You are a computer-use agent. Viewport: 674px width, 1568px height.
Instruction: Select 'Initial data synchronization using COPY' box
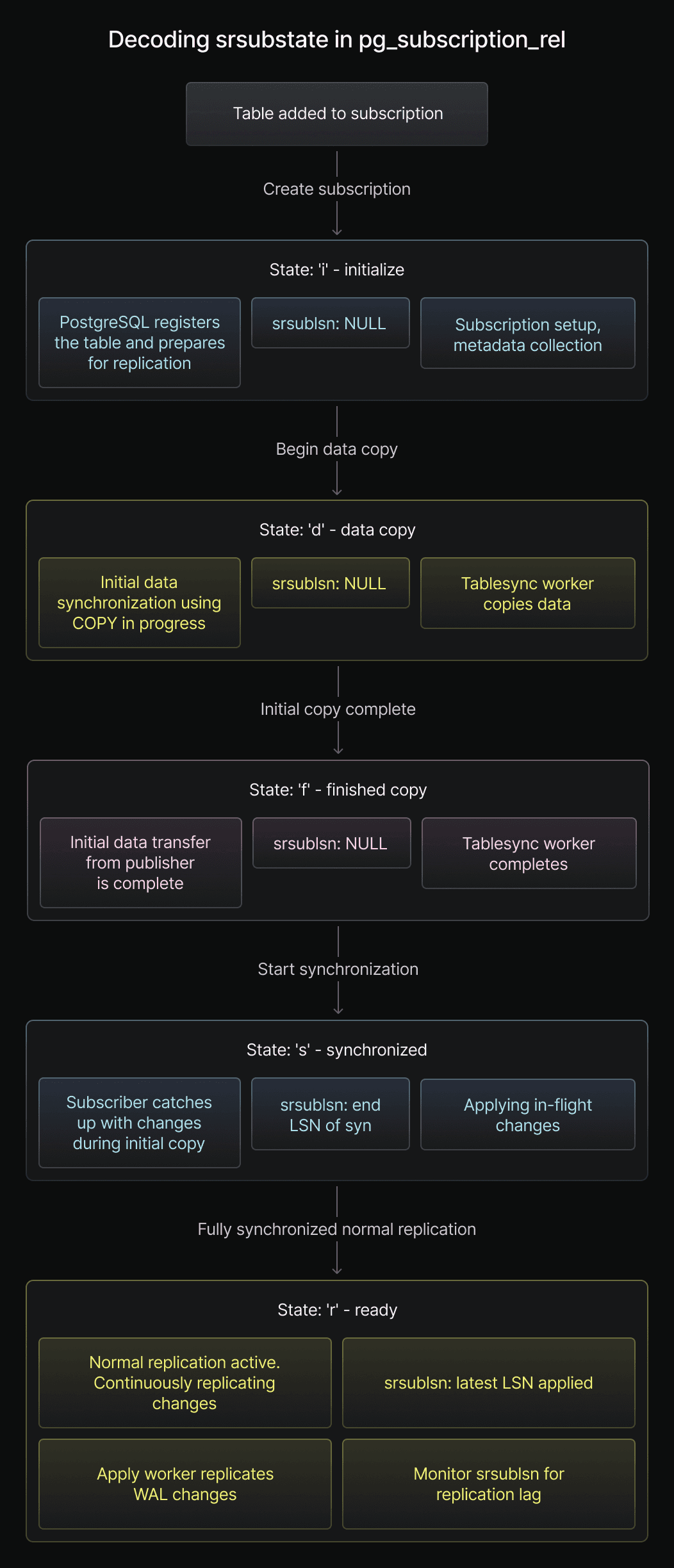click(140, 603)
